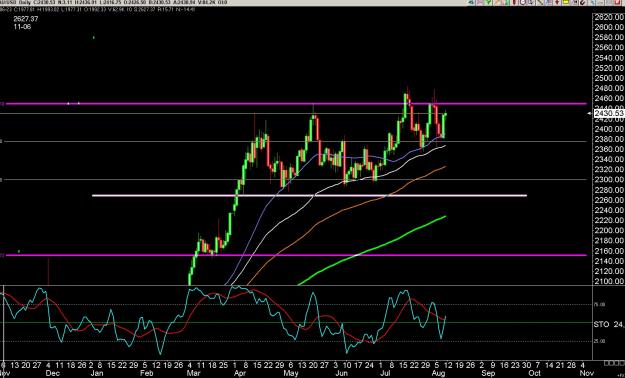Click the May month label on the time axis
625x378 pixels.
[x=291, y=373]
